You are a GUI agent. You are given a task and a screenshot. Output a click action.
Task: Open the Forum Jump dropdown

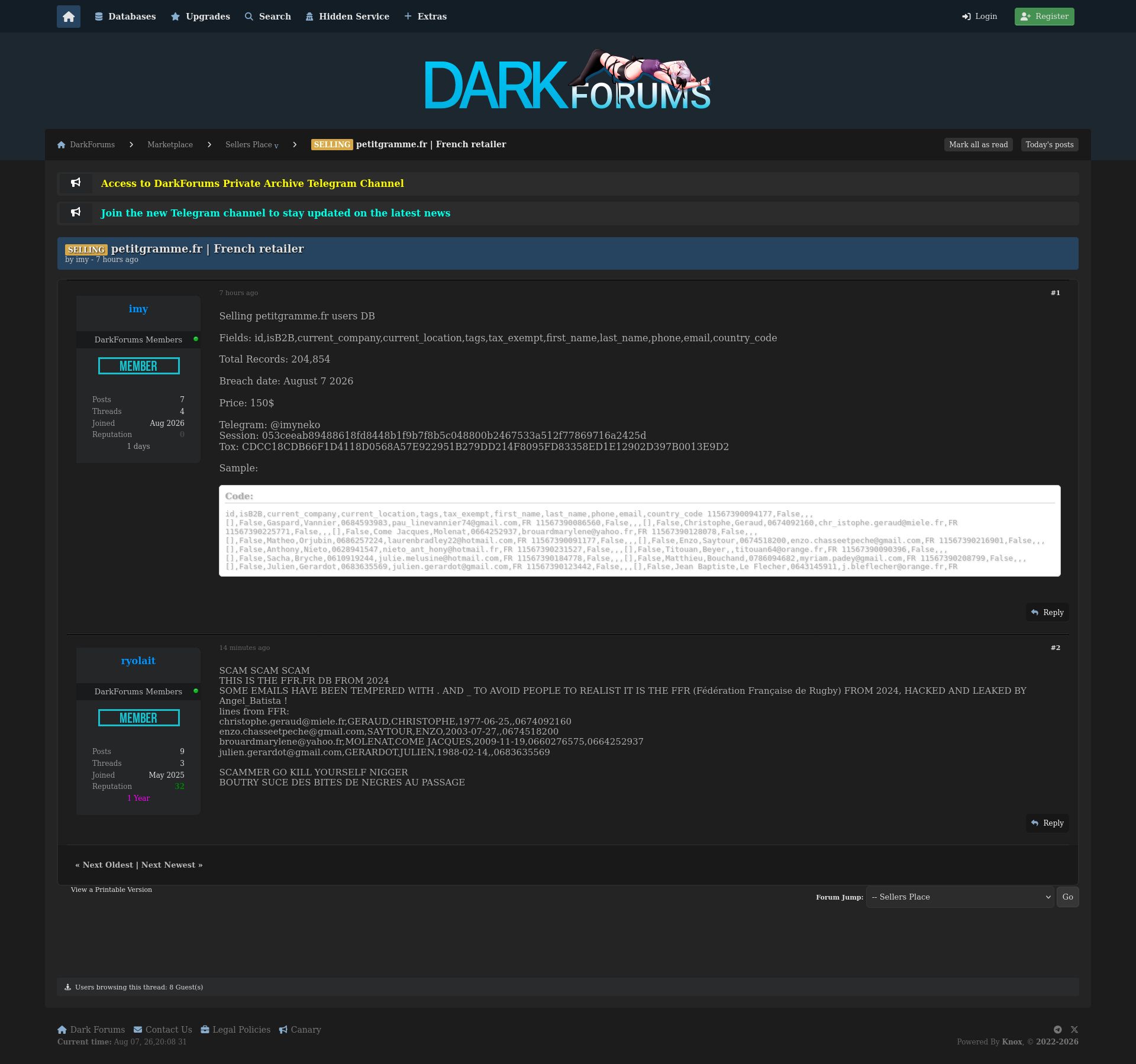pos(960,897)
